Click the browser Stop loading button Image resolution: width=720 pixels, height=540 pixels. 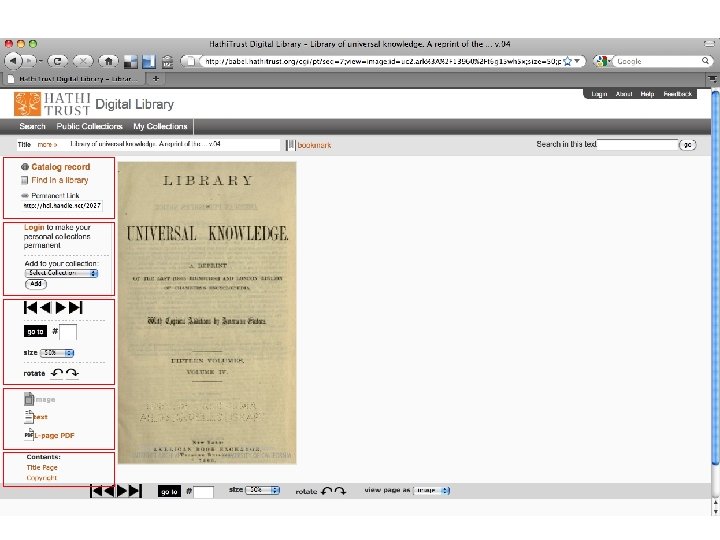pos(83,61)
